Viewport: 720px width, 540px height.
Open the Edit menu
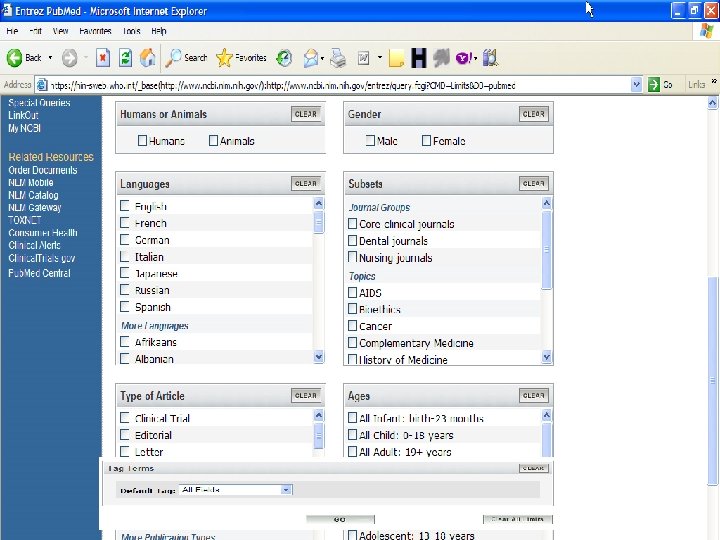[x=35, y=31]
